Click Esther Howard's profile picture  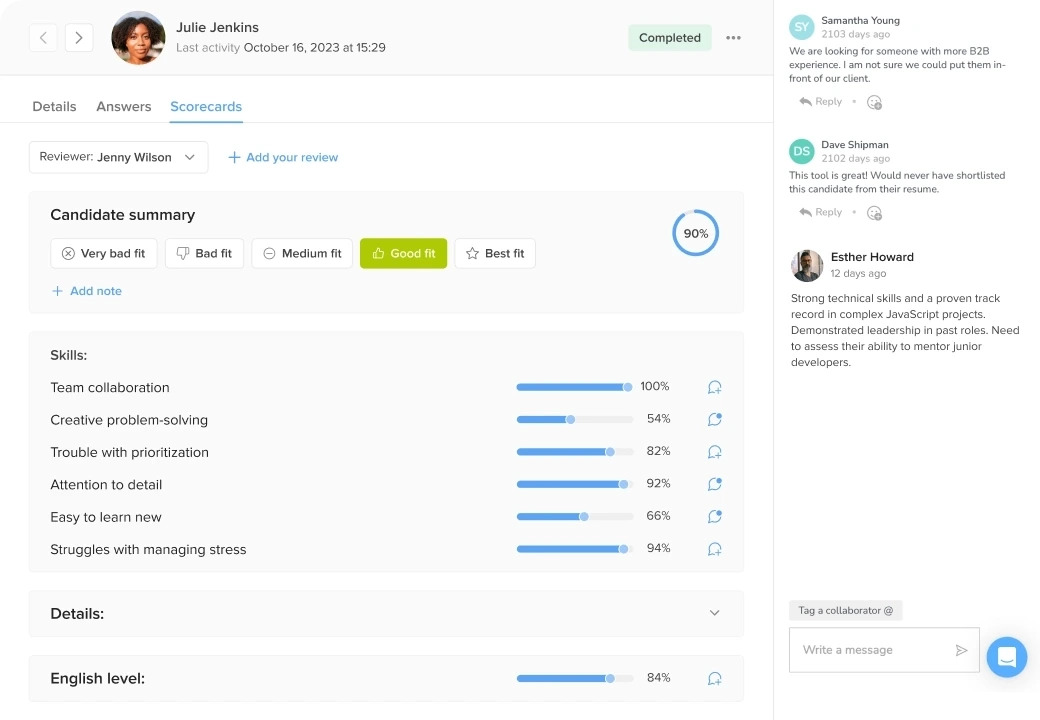coord(807,266)
